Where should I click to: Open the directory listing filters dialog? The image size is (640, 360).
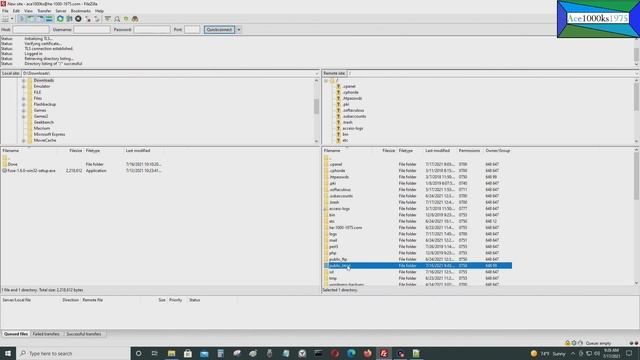click(x=107, y=19)
